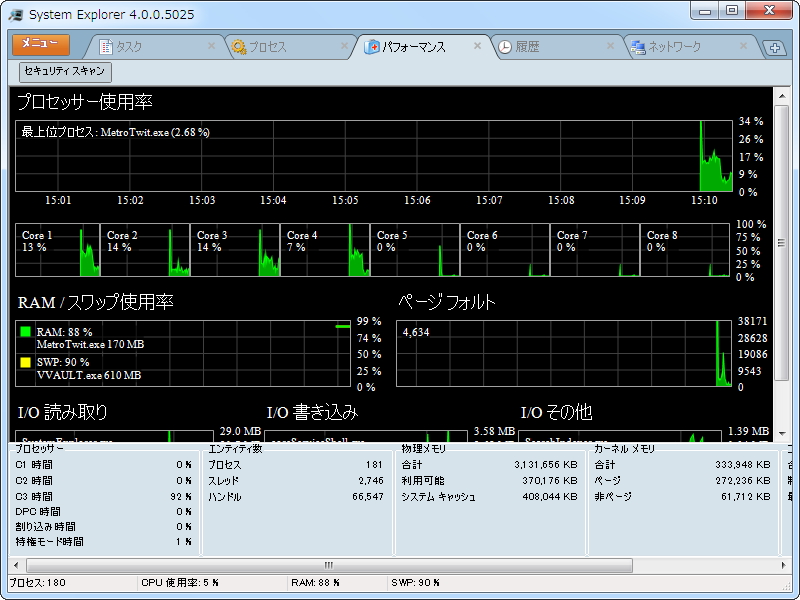Click the yellow SWP legend swatch
The image size is (800, 600).
pyautogui.click(x=26, y=362)
